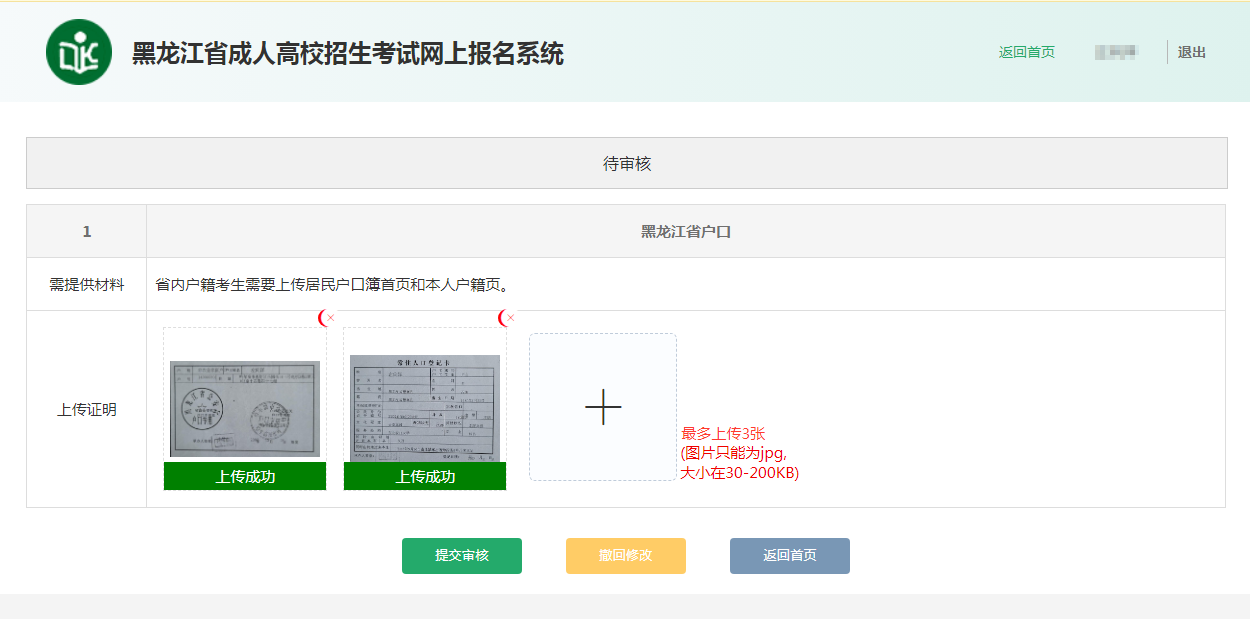Click the red upload limit hint text

[x=739, y=453]
